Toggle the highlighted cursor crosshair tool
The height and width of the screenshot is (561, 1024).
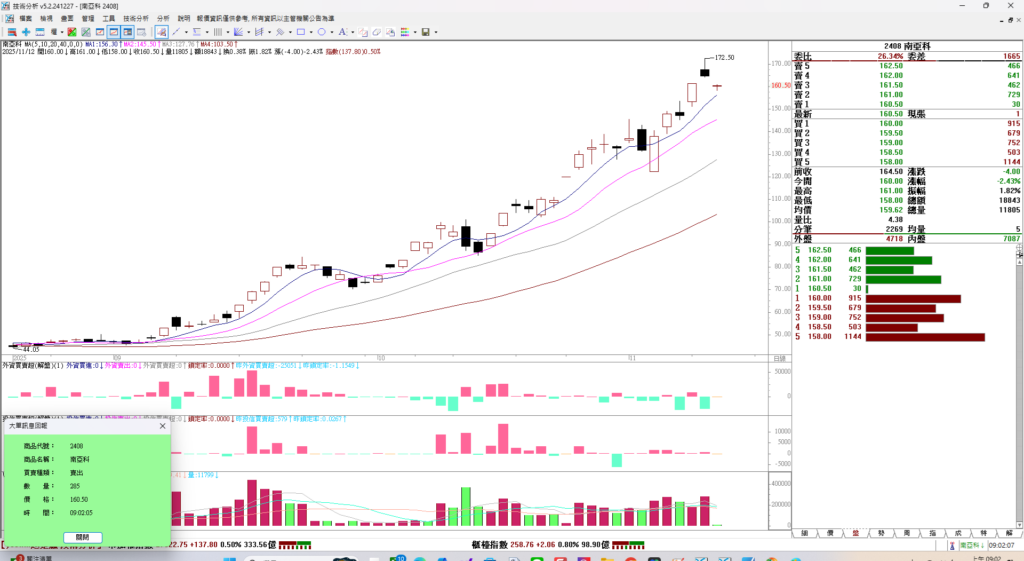click(161, 32)
